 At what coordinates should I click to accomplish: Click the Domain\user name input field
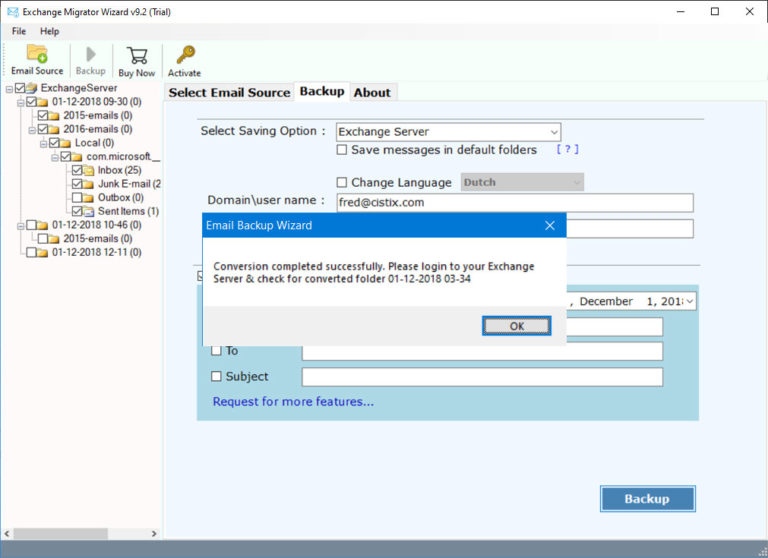515,203
